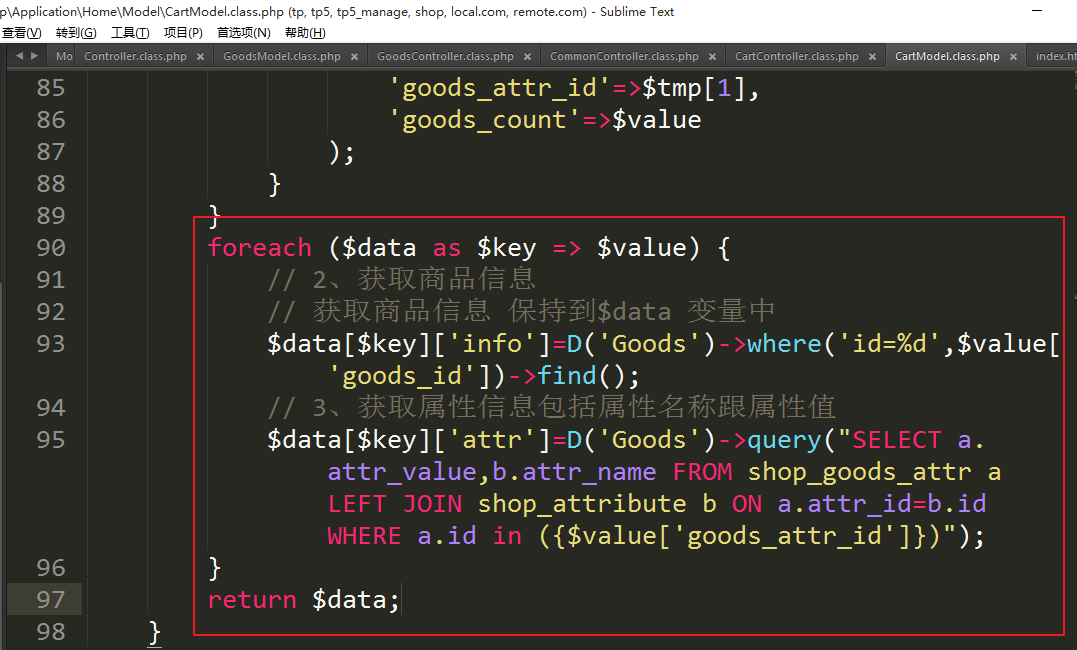Switch to the CommonController.class.php tab
This screenshot has height=650, width=1077.
point(624,57)
